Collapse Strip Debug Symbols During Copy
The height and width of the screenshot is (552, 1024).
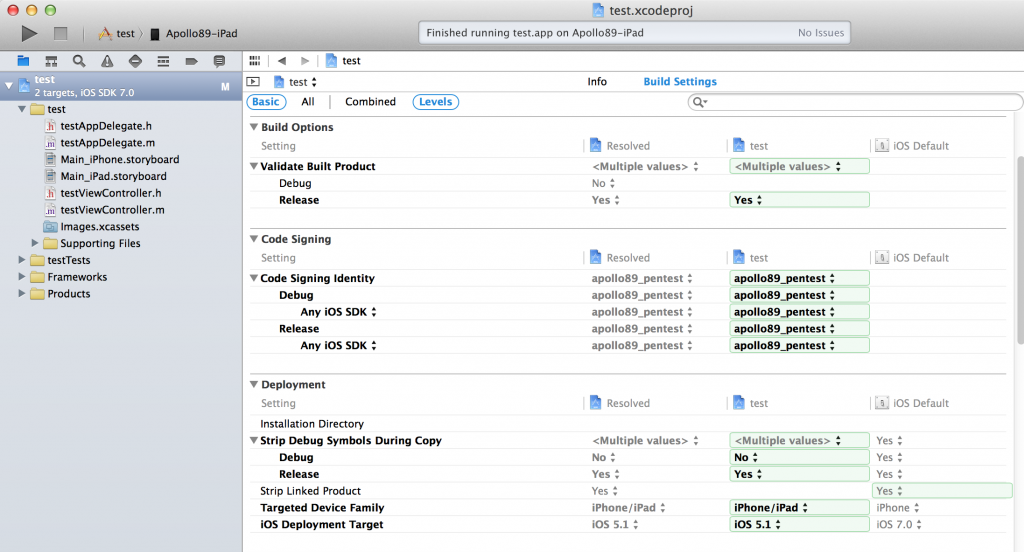pyautogui.click(x=254, y=440)
